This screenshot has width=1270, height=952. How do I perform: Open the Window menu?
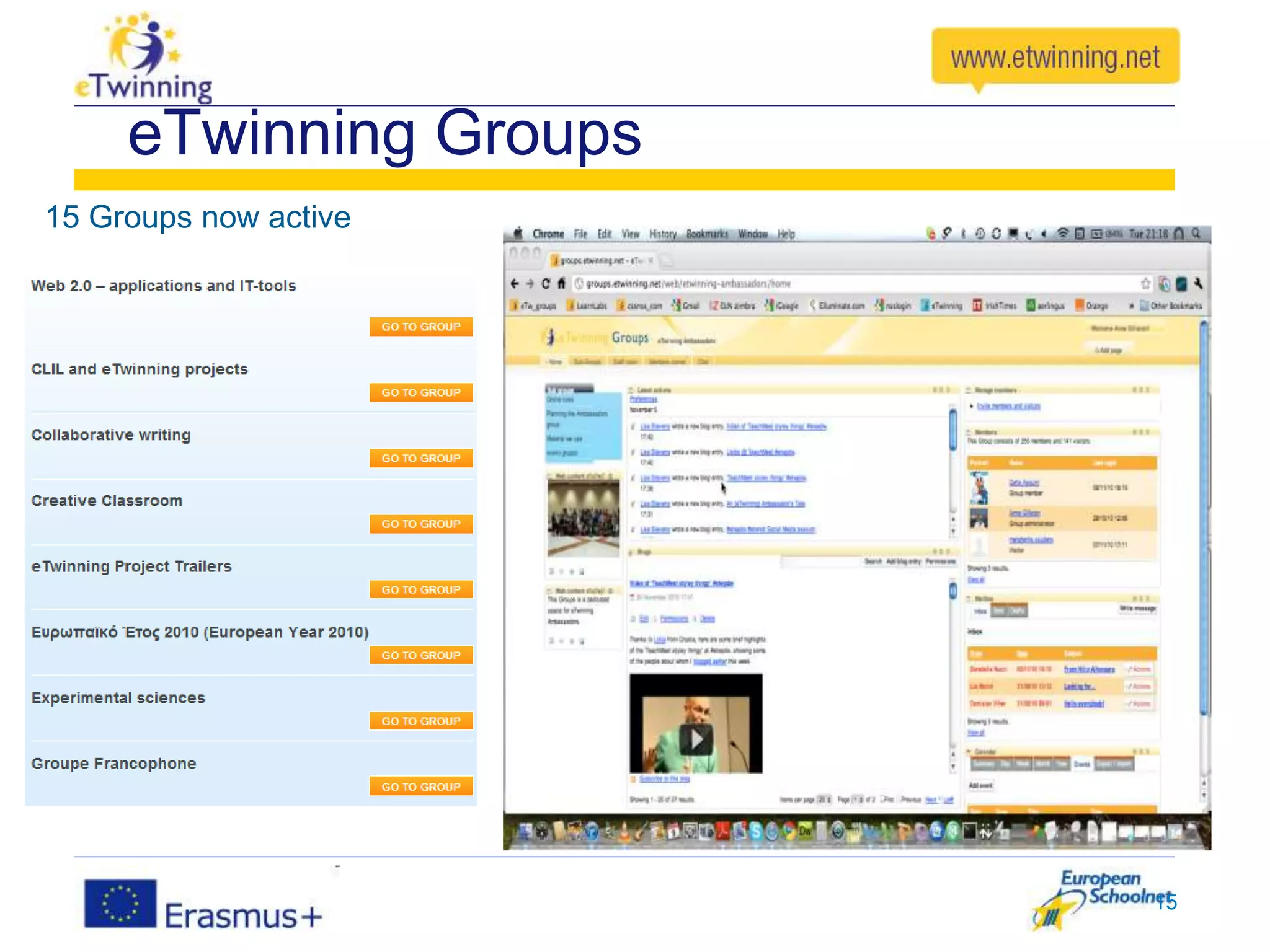pyautogui.click(x=753, y=234)
